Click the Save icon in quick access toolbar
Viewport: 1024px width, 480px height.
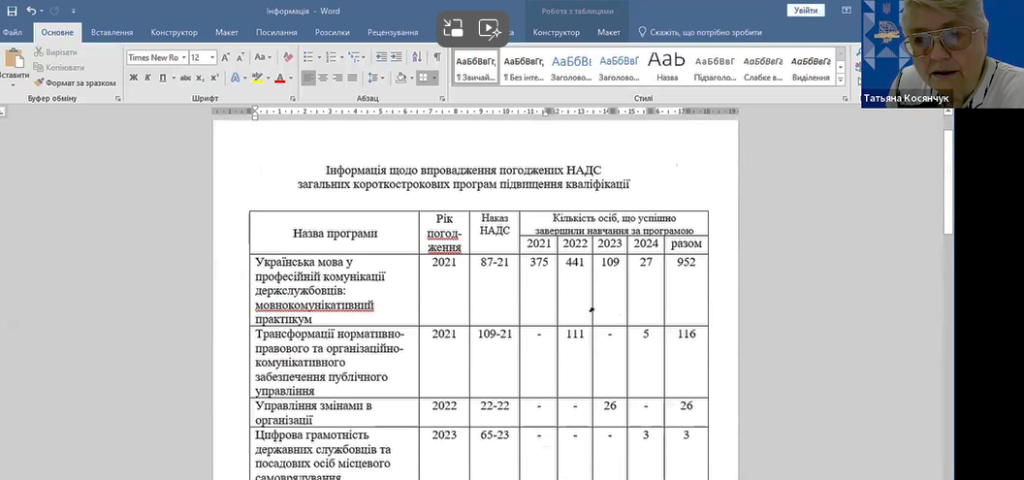pos(12,11)
